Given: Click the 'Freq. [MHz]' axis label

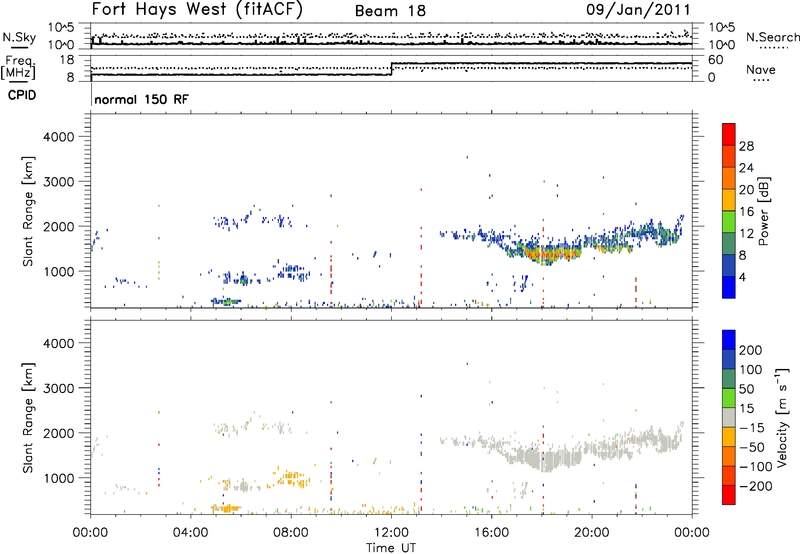Looking at the screenshot, I should 18,67.
